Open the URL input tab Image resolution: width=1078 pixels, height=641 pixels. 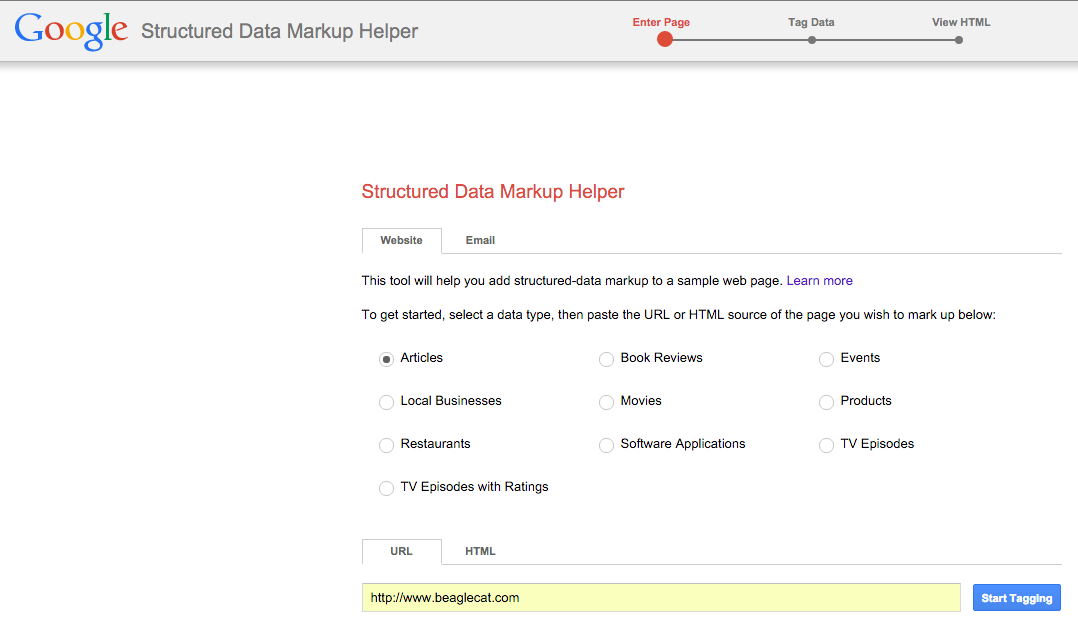[402, 552]
